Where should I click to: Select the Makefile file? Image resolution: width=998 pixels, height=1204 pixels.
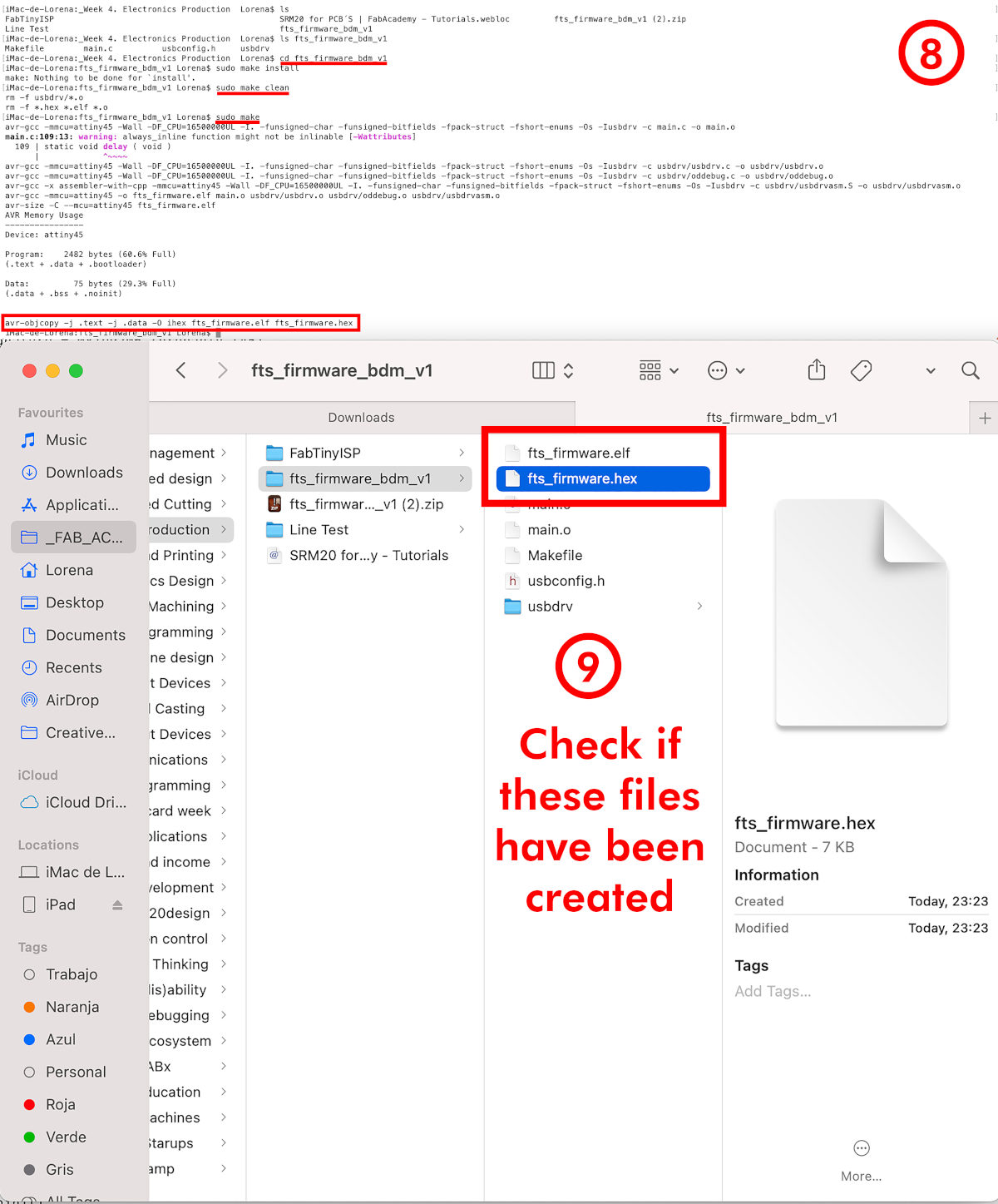pyautogui.click(x=603, y=555)
